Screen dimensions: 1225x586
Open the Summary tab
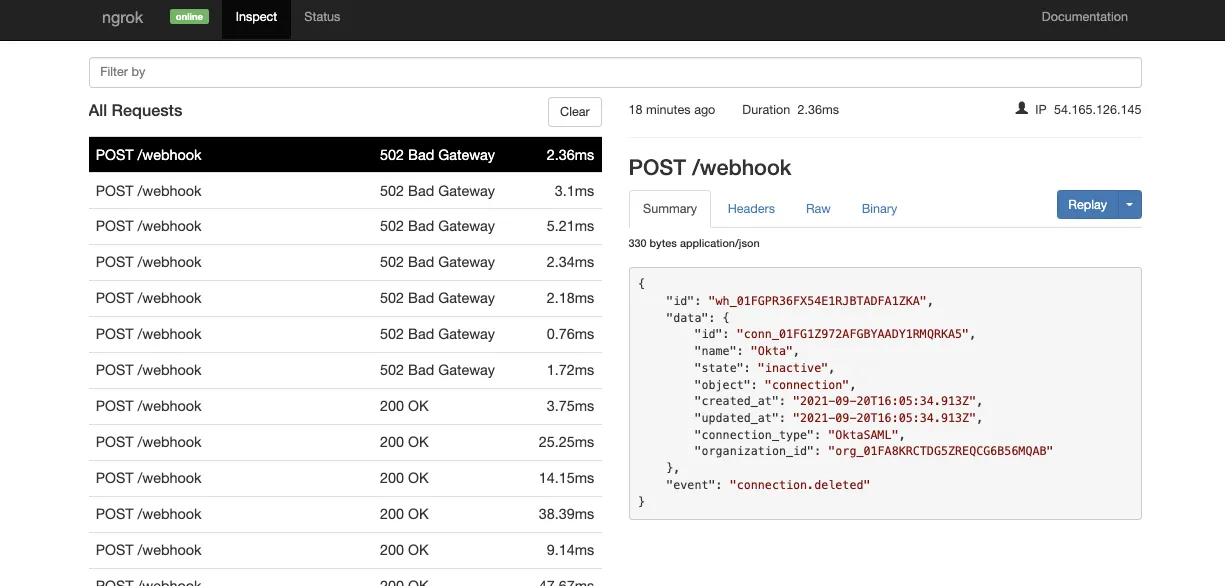[669, 209]
